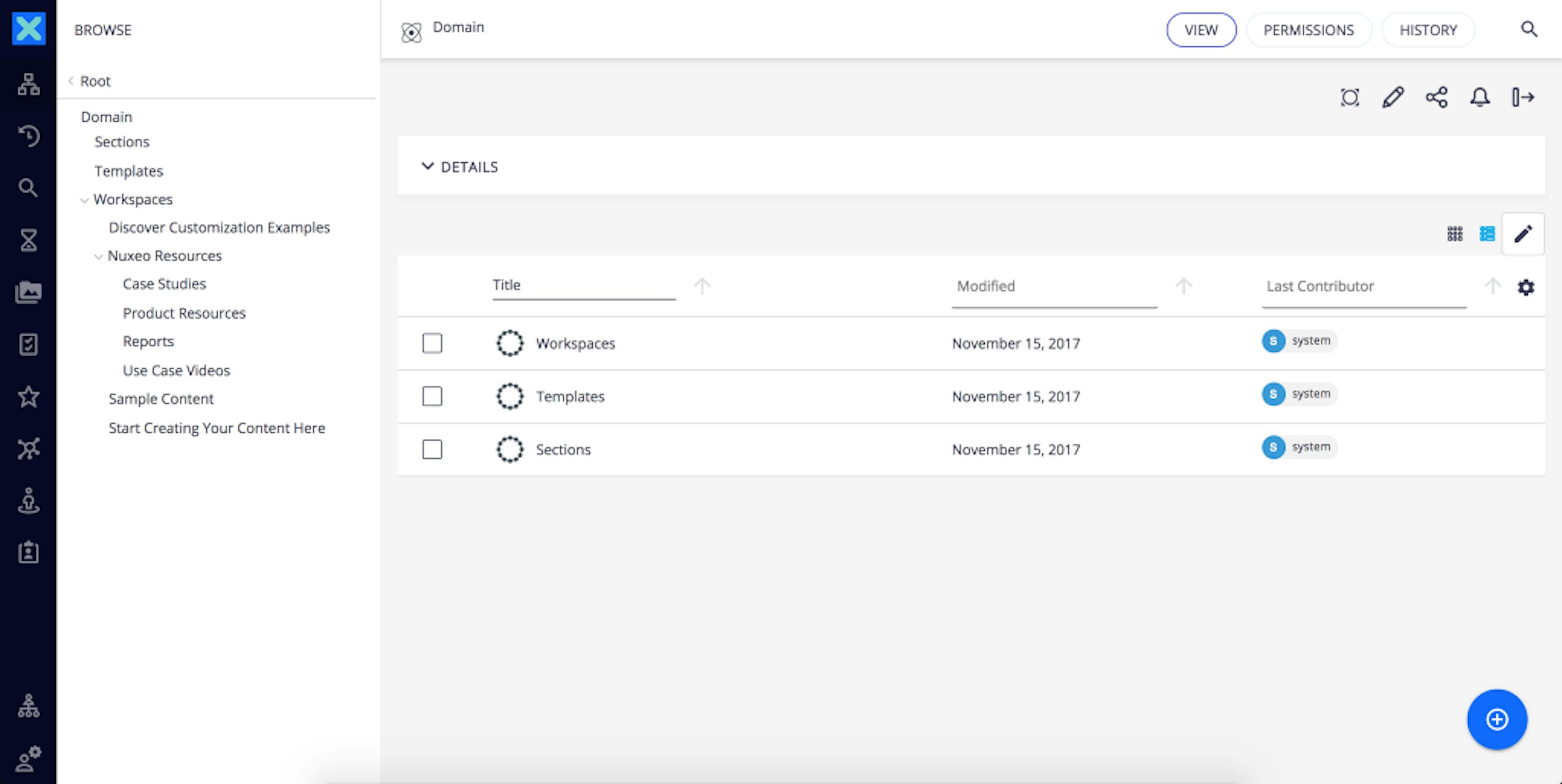Click system contributor tag in Sections row

pyautogui.click(x=1299, y=447)
